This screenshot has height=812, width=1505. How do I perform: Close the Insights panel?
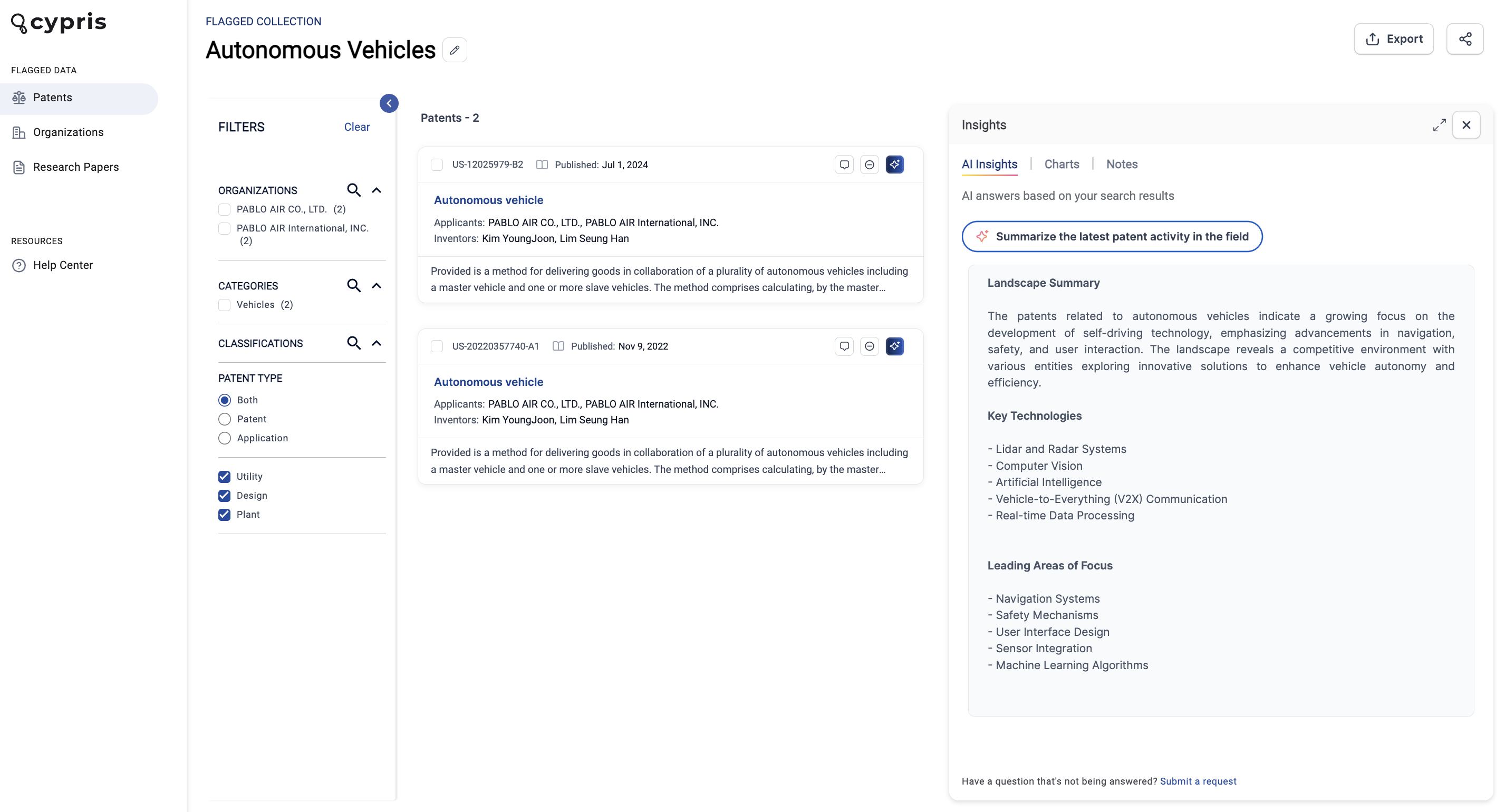1466,125
